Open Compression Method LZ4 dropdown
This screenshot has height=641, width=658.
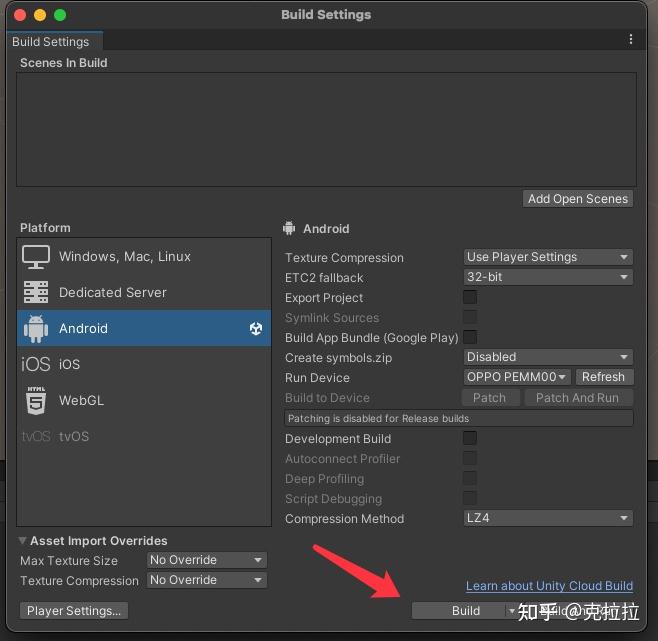548,518
